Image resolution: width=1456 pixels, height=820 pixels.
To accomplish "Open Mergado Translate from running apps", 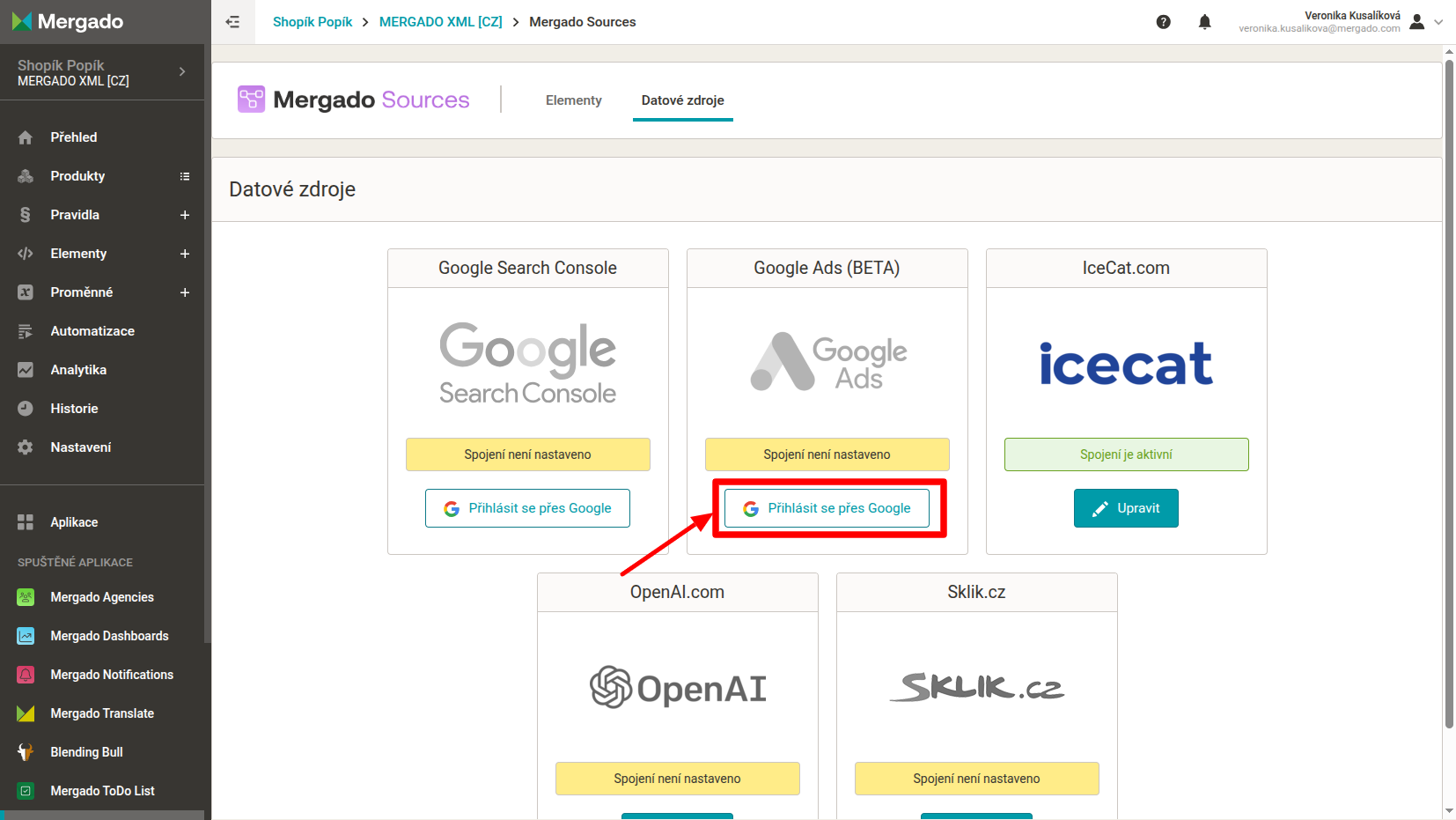I will pos(102,713).
